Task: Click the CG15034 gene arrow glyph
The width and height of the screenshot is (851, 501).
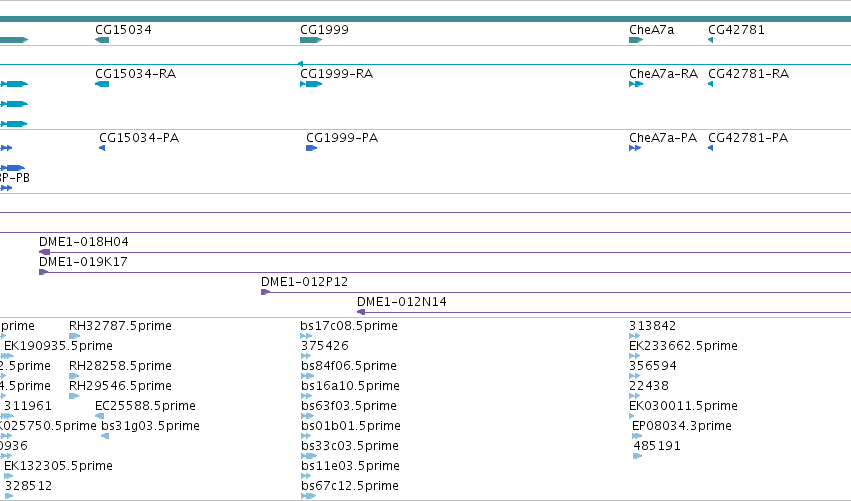Action: pos(102,40)
